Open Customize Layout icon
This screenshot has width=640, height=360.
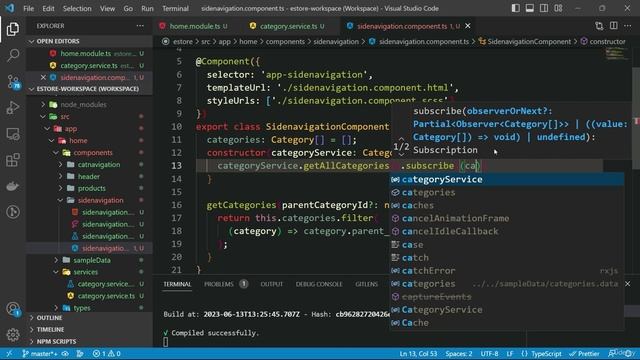pyautogui.click(x=558, y=8)
